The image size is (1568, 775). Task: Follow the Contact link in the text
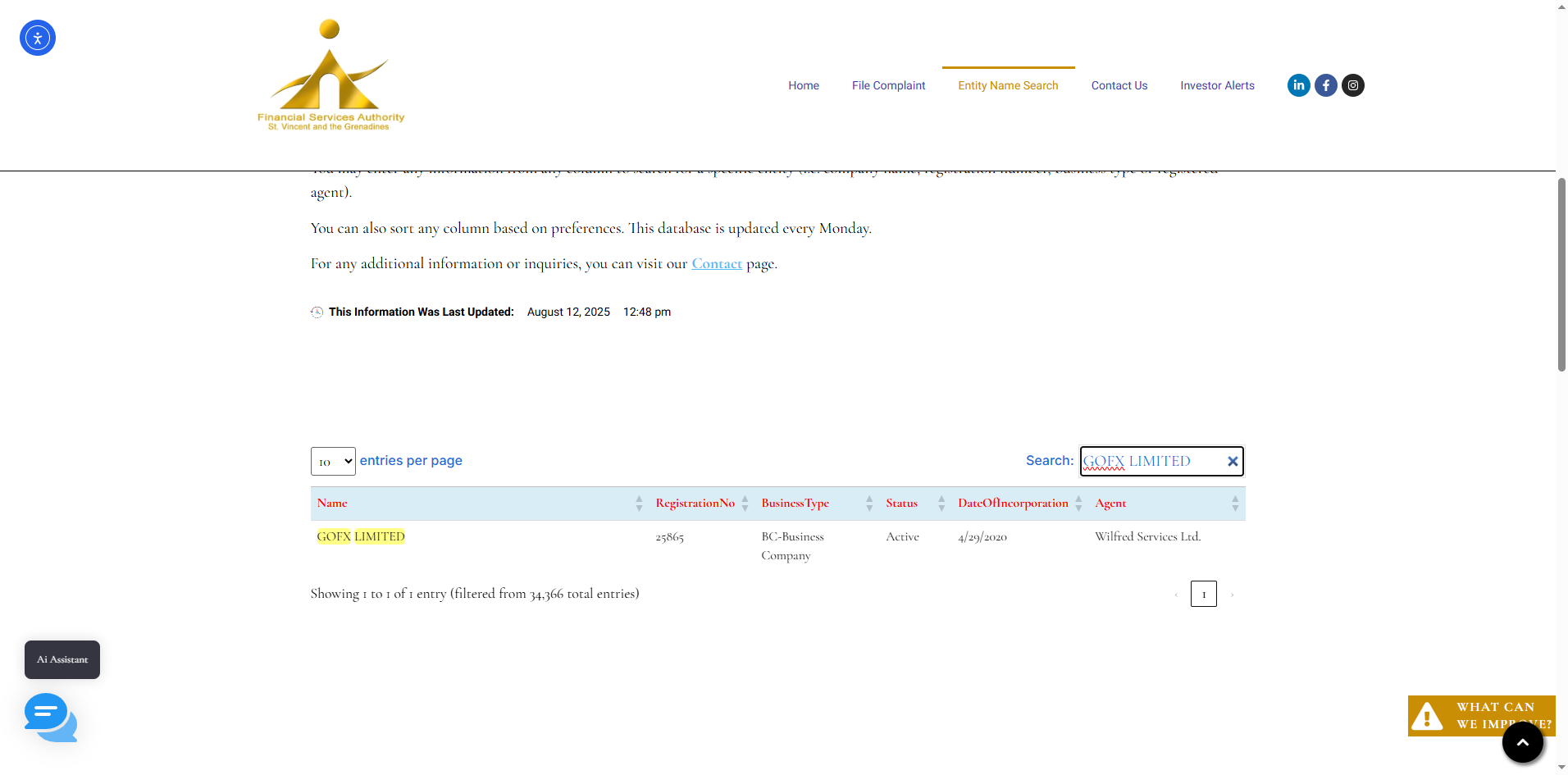coord(717,264)
